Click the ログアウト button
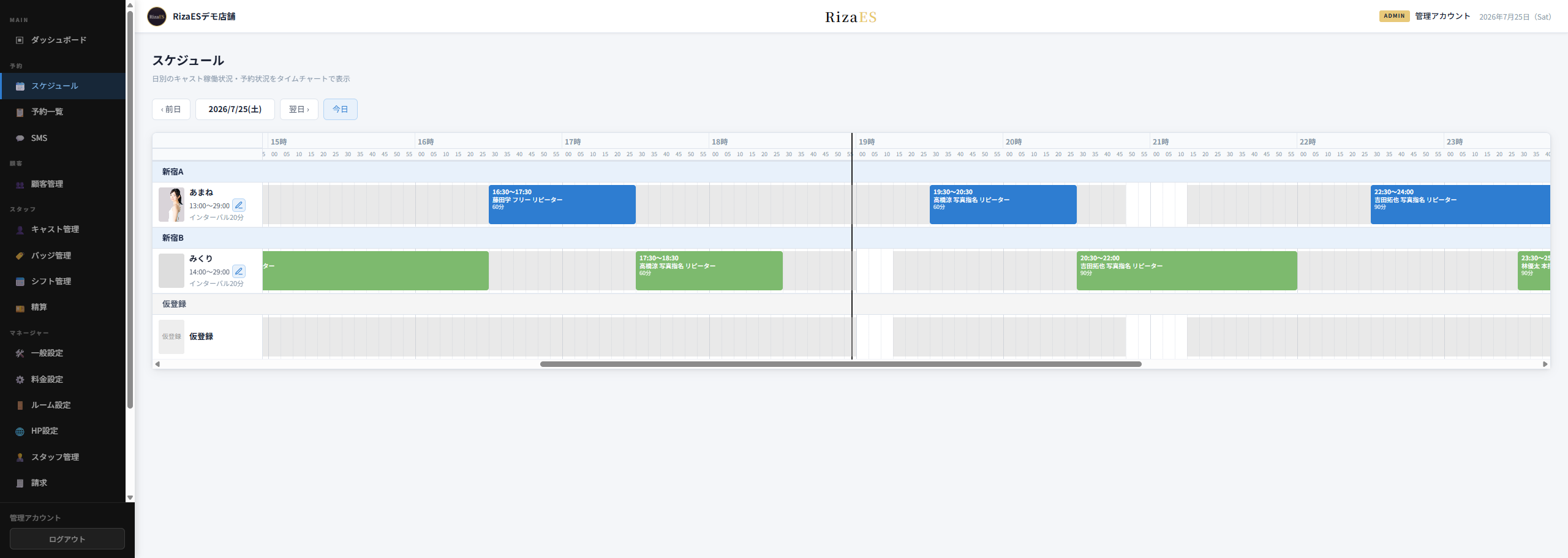This screenshot has width=1568, height=558. point(67,539)
